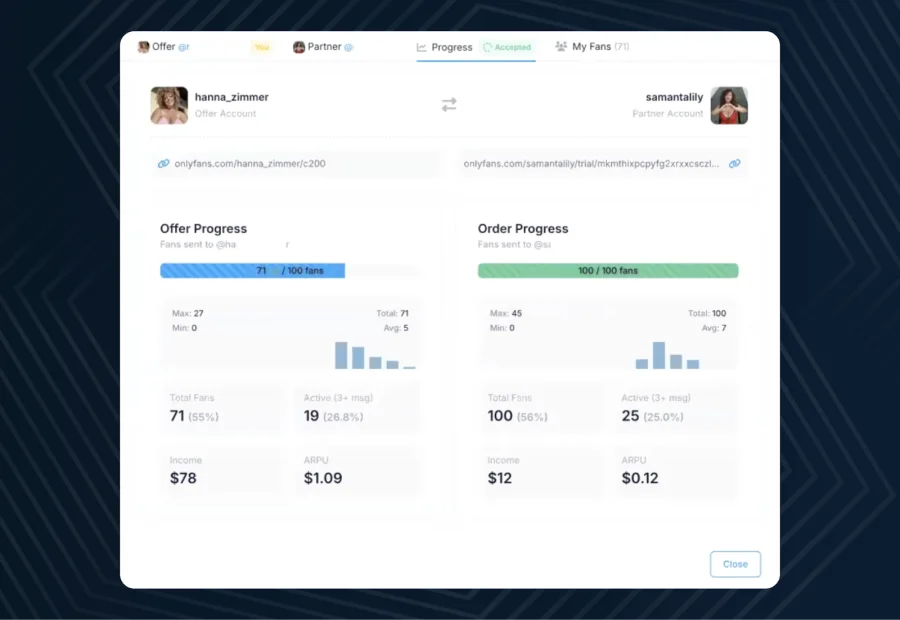Click the blue Offer Progress bar
Screen dimensions: 900x620
pos(252,270)
